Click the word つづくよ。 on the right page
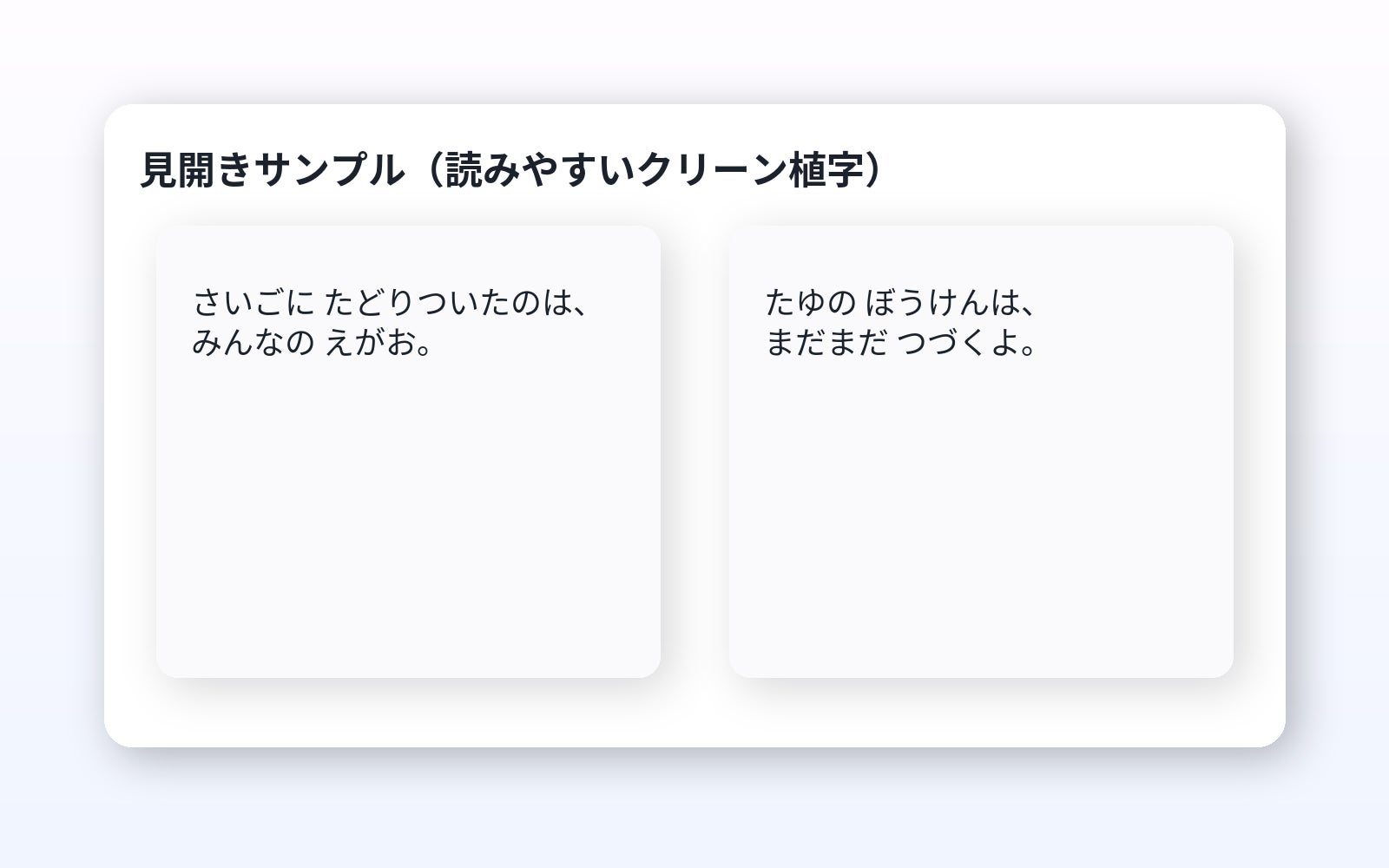1389x868 pixels. (967, 343)
